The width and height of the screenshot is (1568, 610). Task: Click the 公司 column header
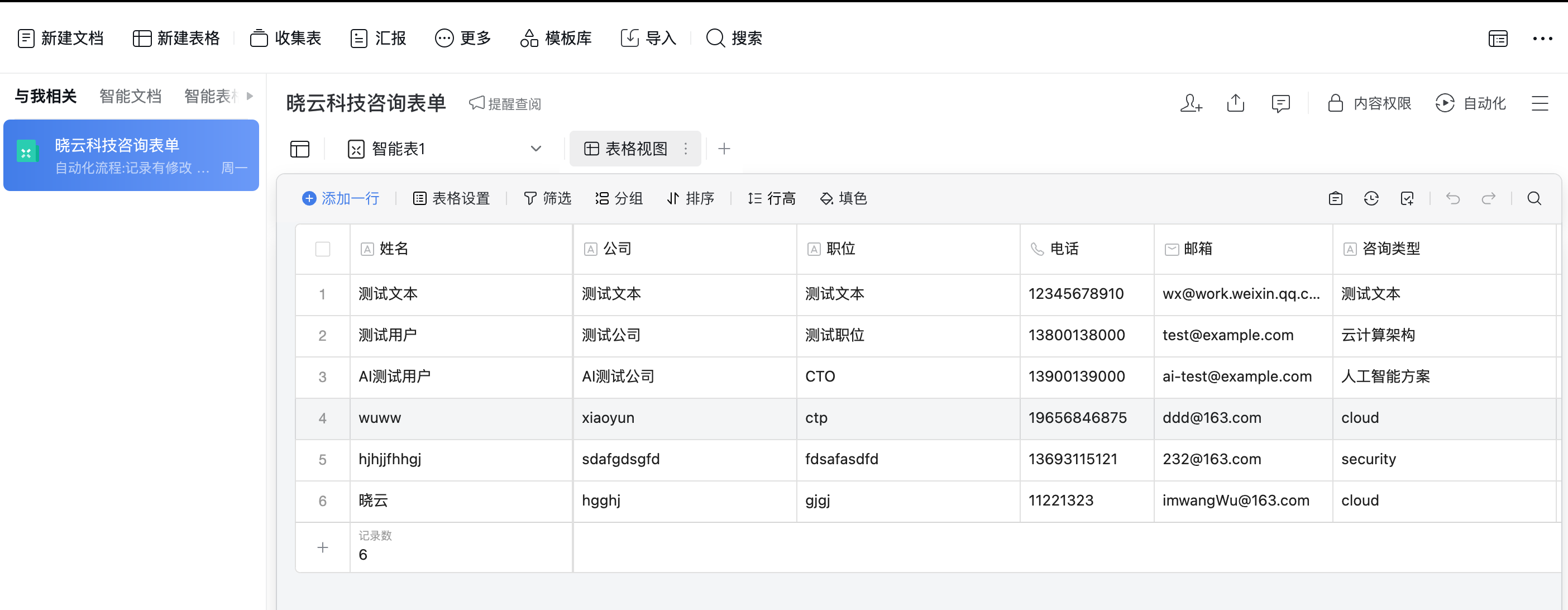tap(685, 249)
